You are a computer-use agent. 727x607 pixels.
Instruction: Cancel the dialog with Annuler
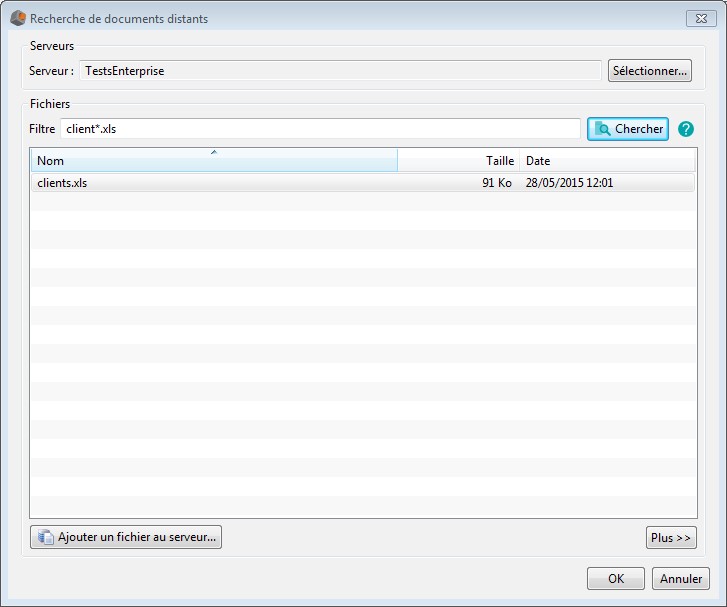click(681, 579)
